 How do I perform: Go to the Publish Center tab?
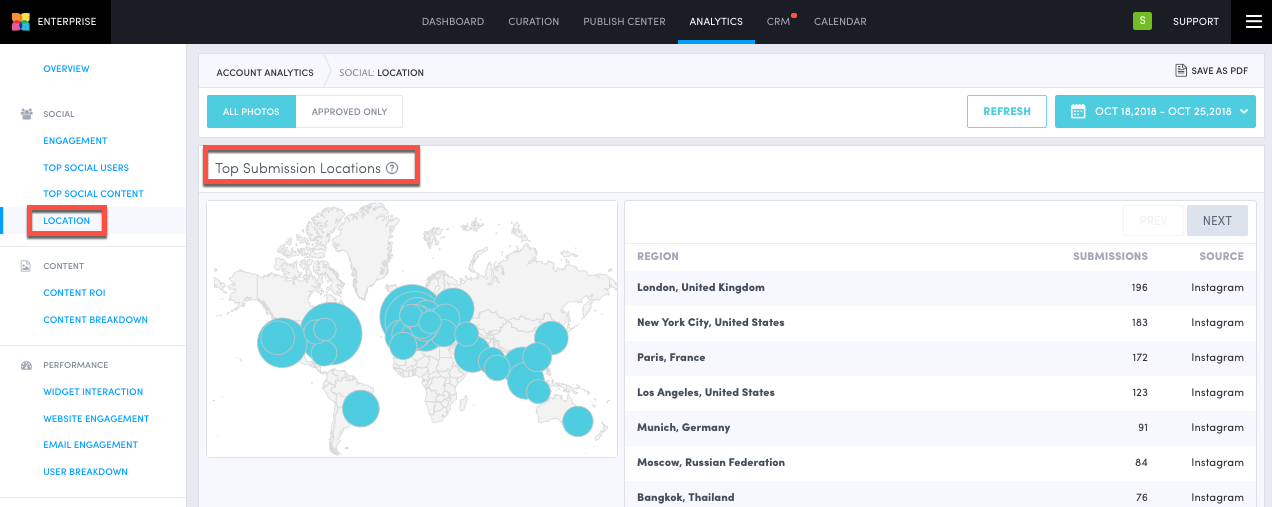tap(624, 22)
